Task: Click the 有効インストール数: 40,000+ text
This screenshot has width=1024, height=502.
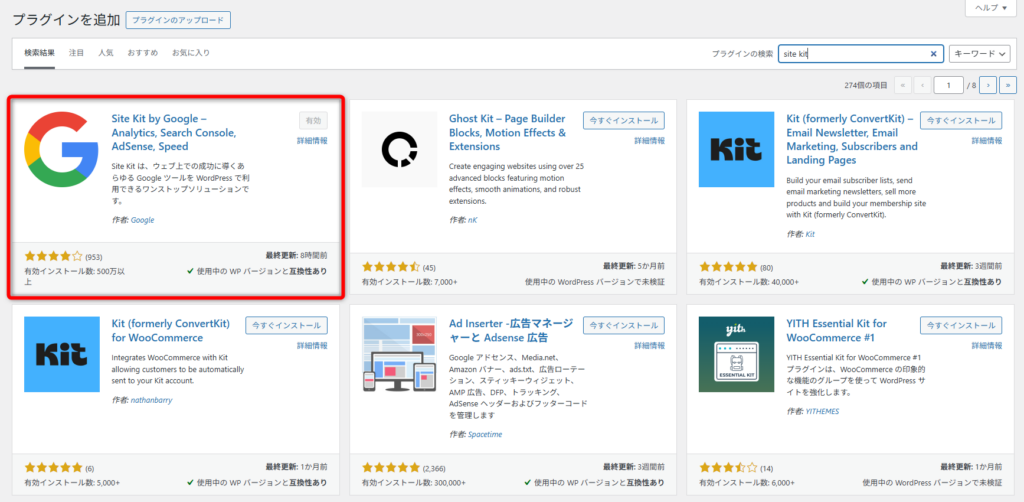Action: point(748,282)
